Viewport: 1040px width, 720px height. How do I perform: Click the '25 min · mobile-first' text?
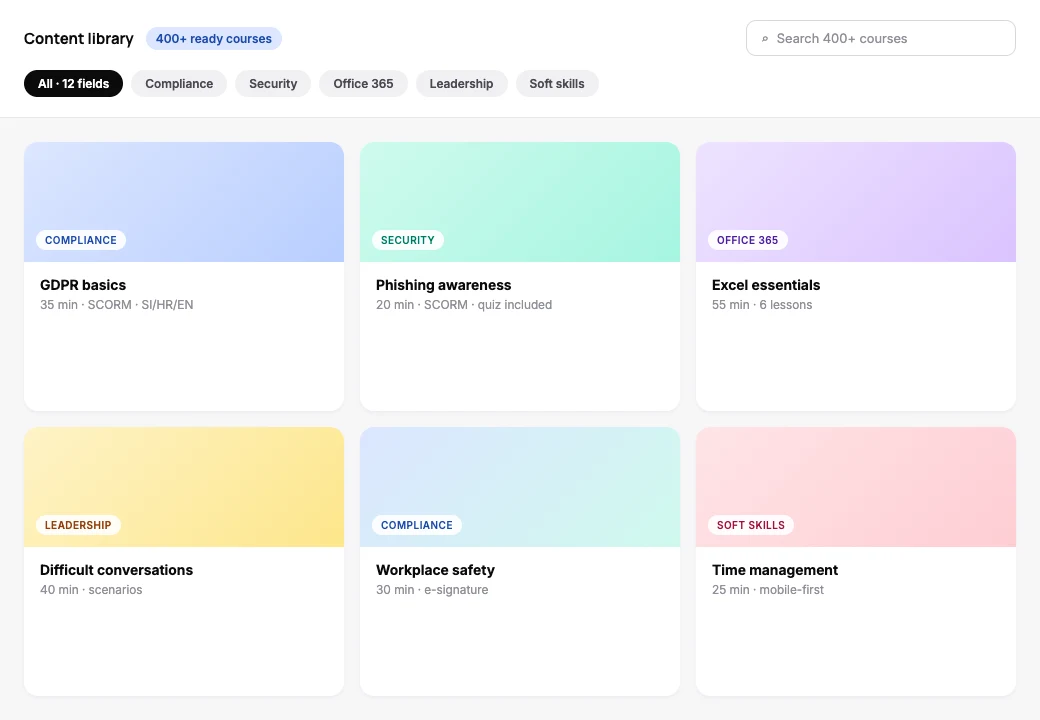pos(767,590)
